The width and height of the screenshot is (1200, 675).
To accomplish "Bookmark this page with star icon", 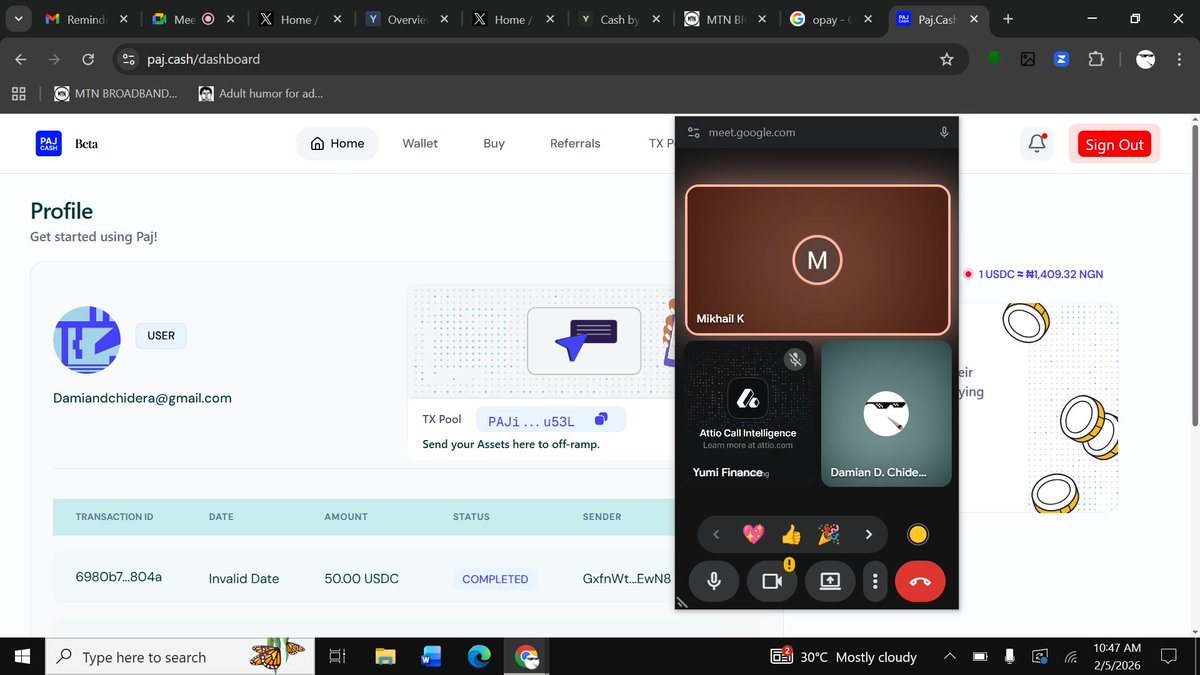I will pos(946,60).
